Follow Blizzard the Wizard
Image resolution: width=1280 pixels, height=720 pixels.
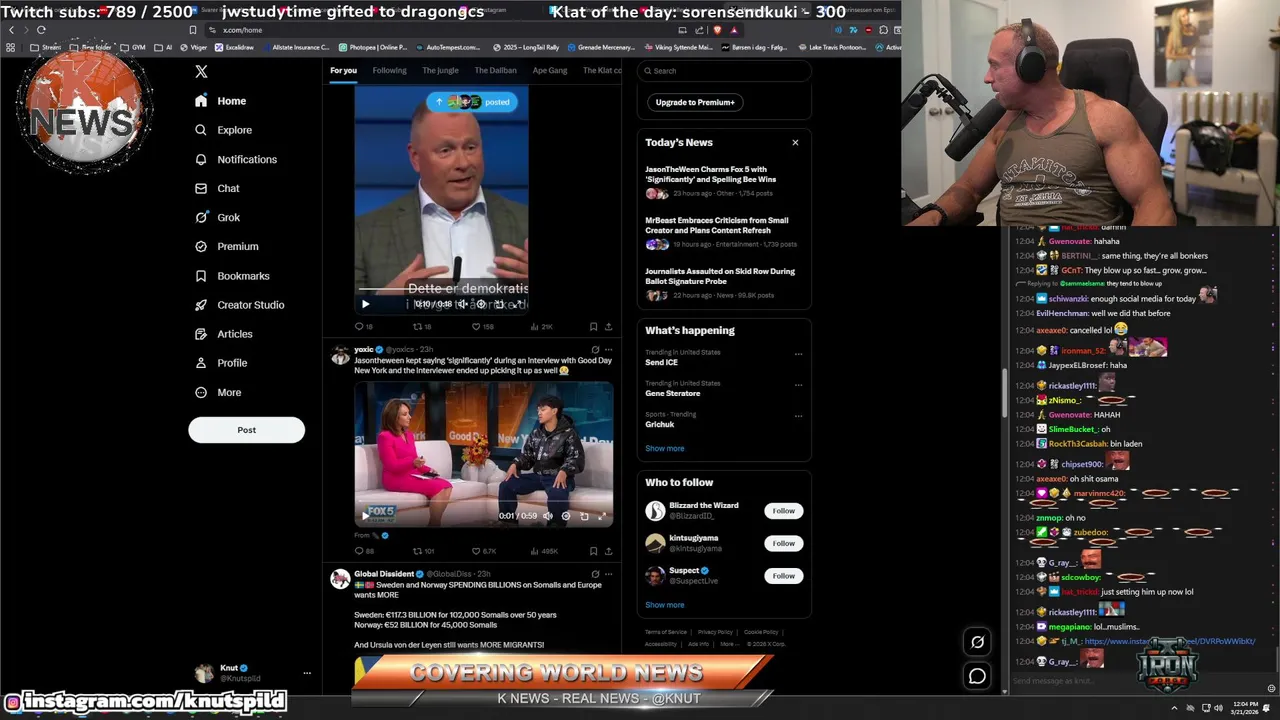(x=783, y=511)
